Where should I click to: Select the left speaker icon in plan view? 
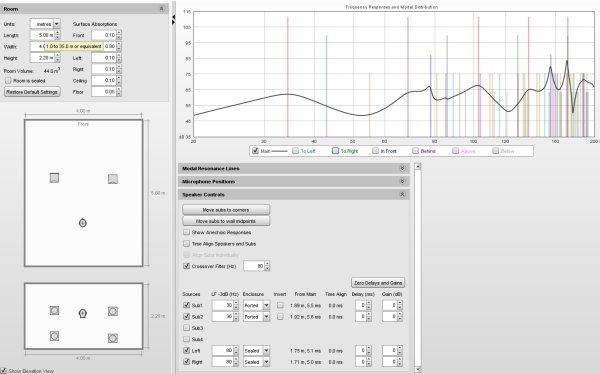[x=54, y=178]
